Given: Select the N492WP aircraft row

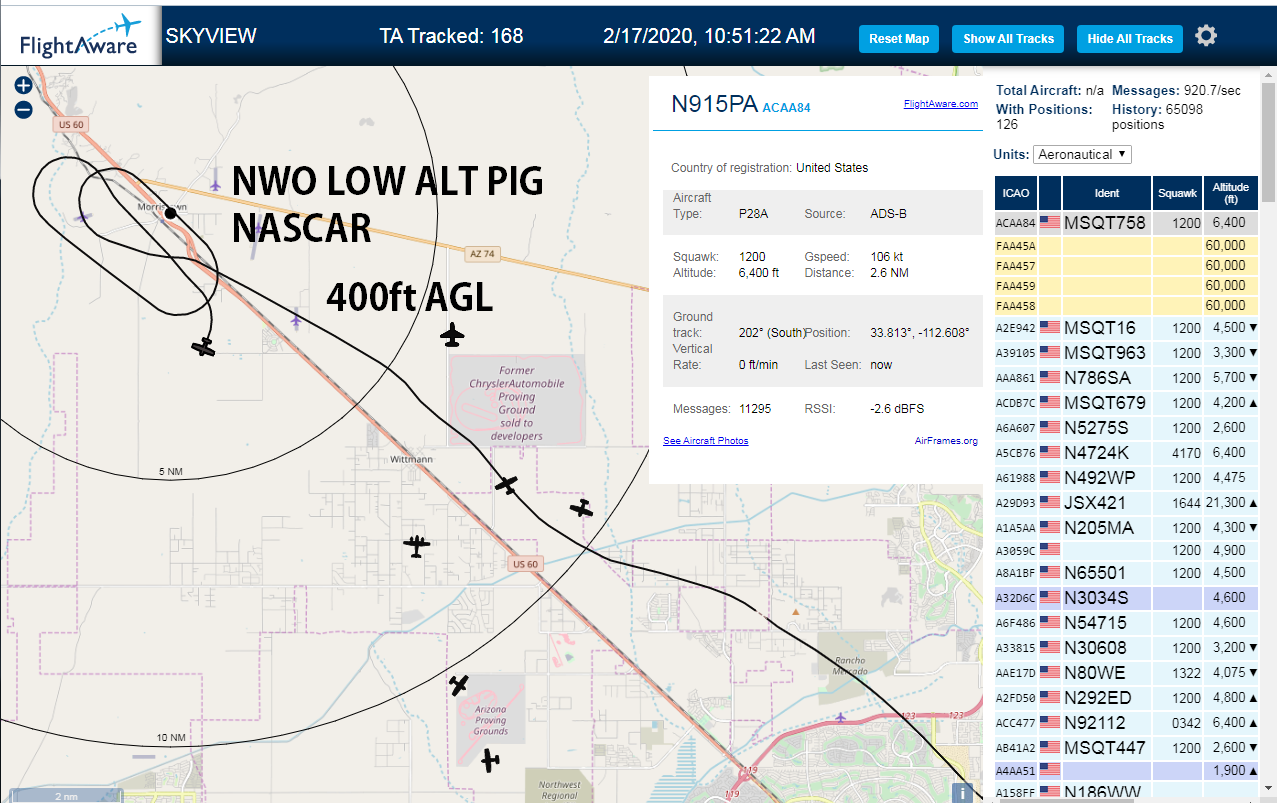Looking at the screenshot, I should coord(1127,478).
